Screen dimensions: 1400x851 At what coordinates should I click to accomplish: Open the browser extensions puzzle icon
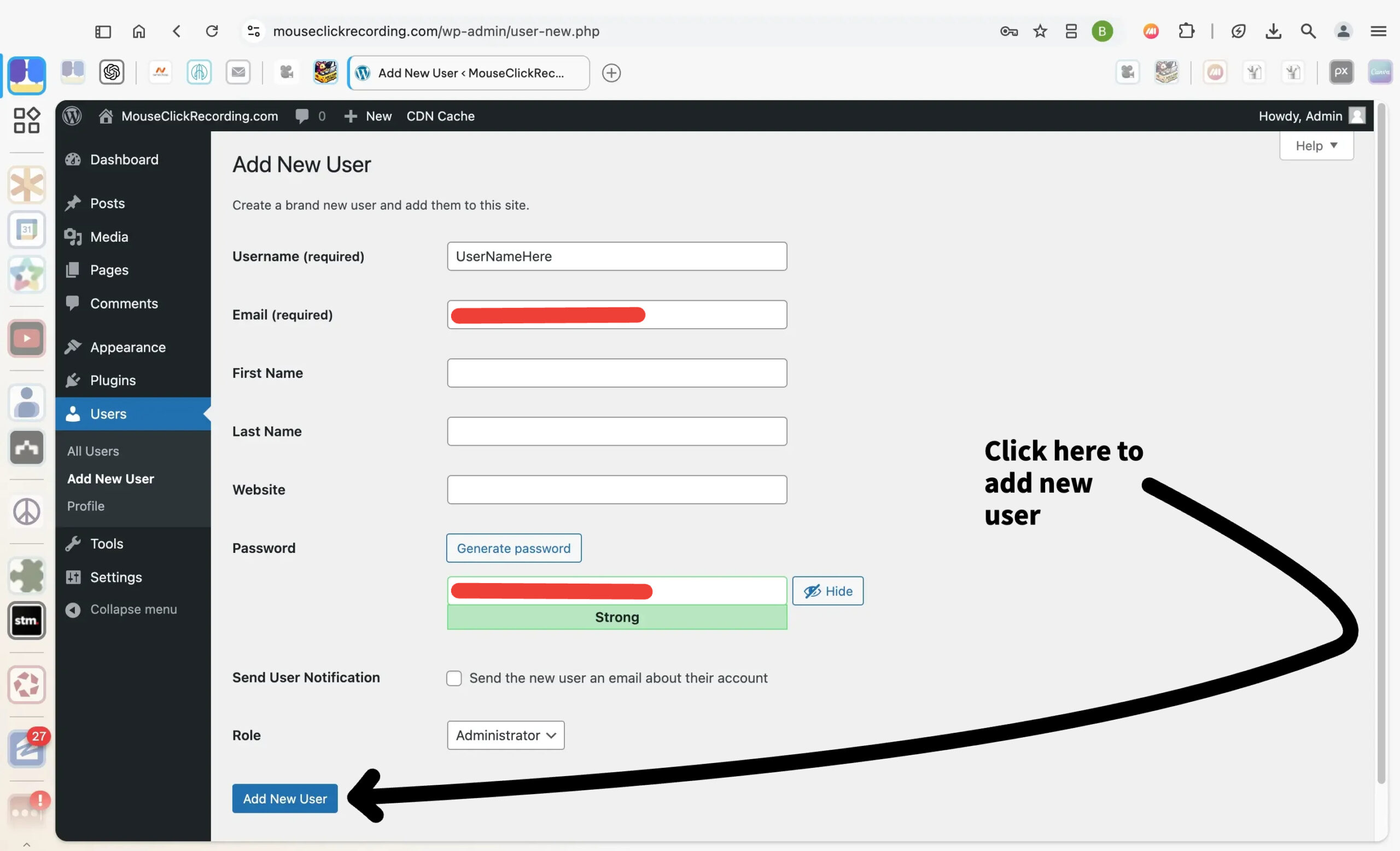pyautogui.click(x=1186, y=31)
